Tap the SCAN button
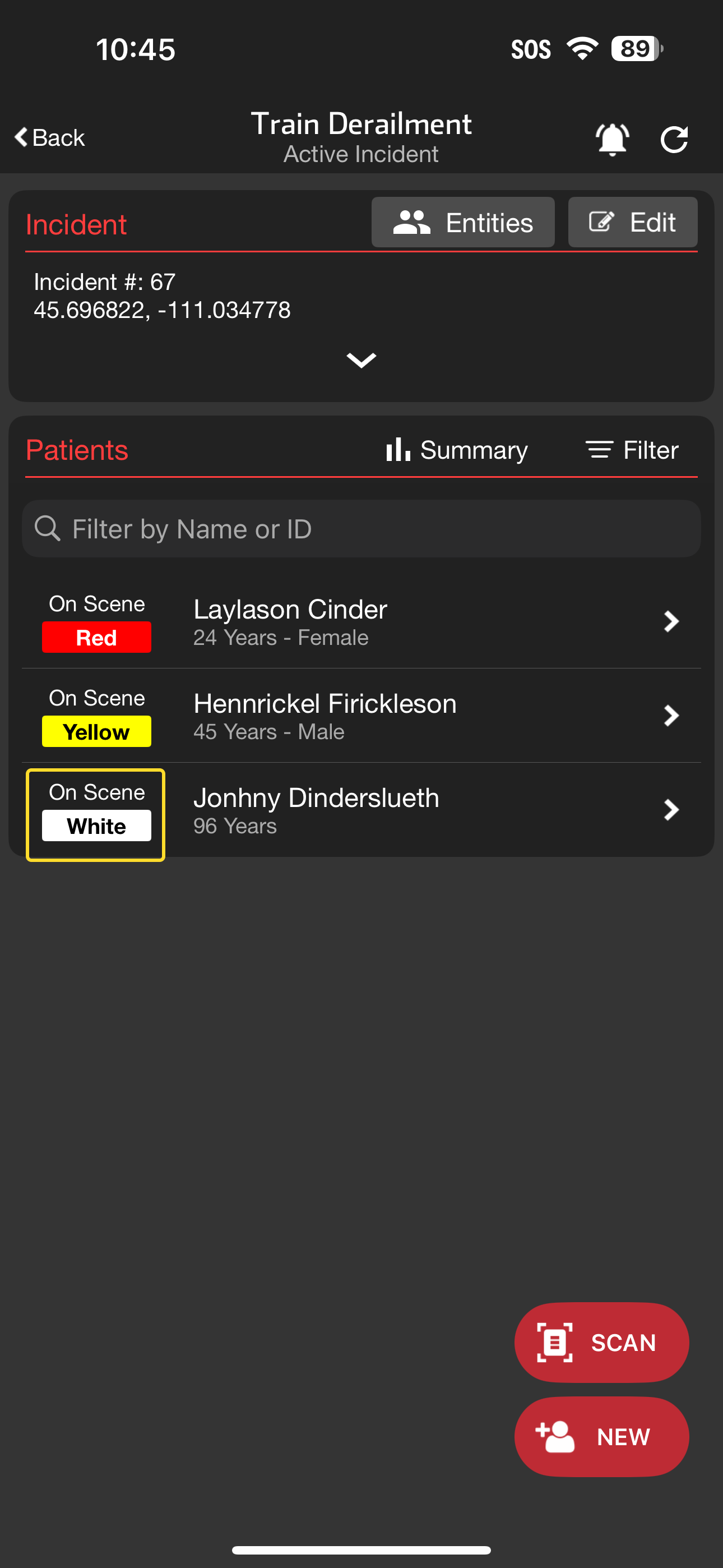 pyautogui.click(x=601, y=1342)
